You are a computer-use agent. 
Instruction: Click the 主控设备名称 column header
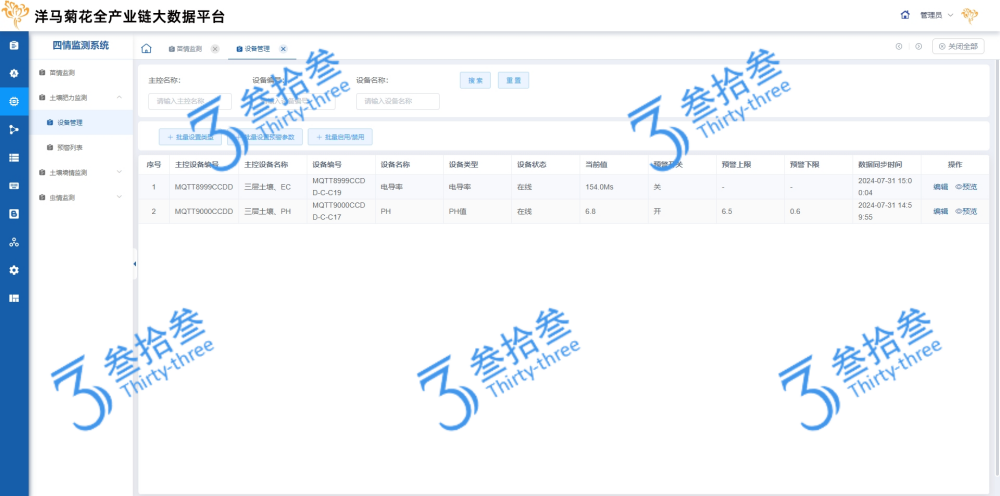[266, 164]
